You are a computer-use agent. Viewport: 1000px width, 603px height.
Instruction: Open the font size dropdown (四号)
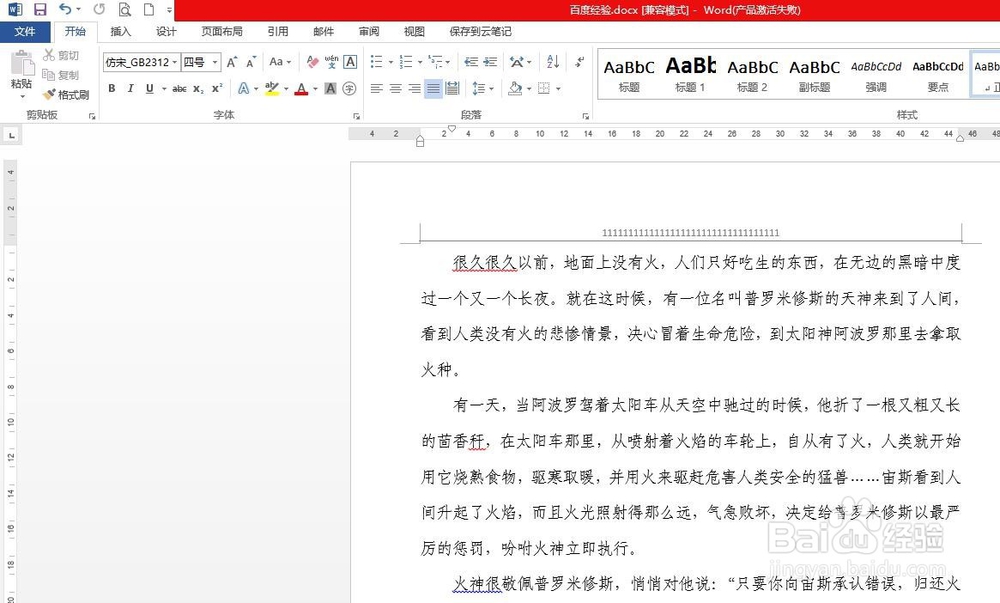(215, 62)
